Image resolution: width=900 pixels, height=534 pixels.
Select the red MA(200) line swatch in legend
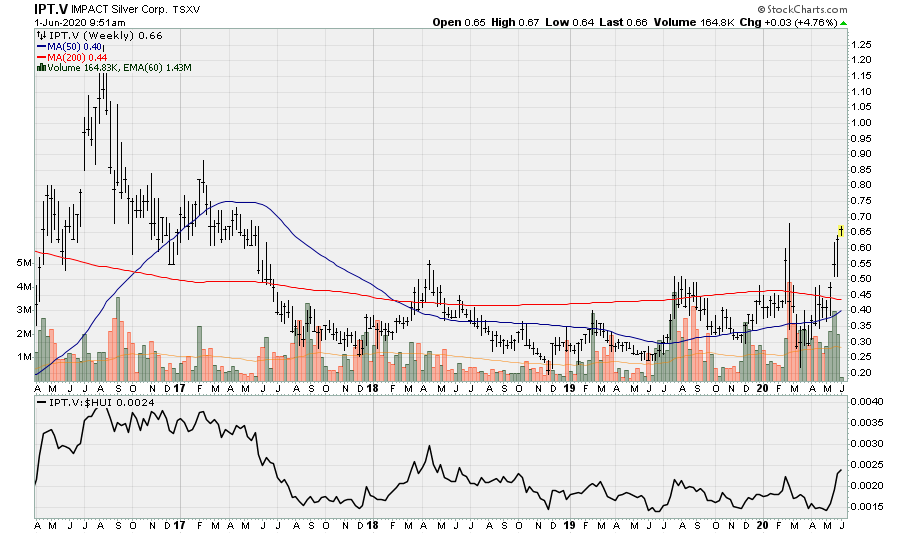[41, 57]
